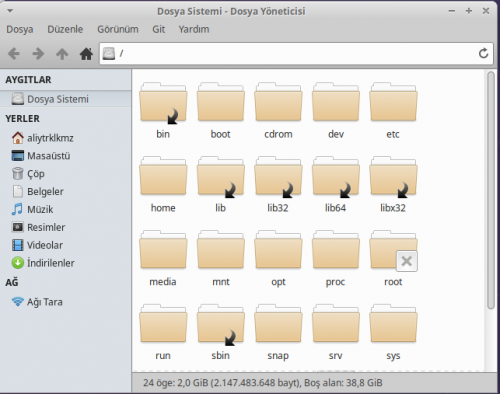Select the home folder icon

pyautogui.click(x=163, y=176)
